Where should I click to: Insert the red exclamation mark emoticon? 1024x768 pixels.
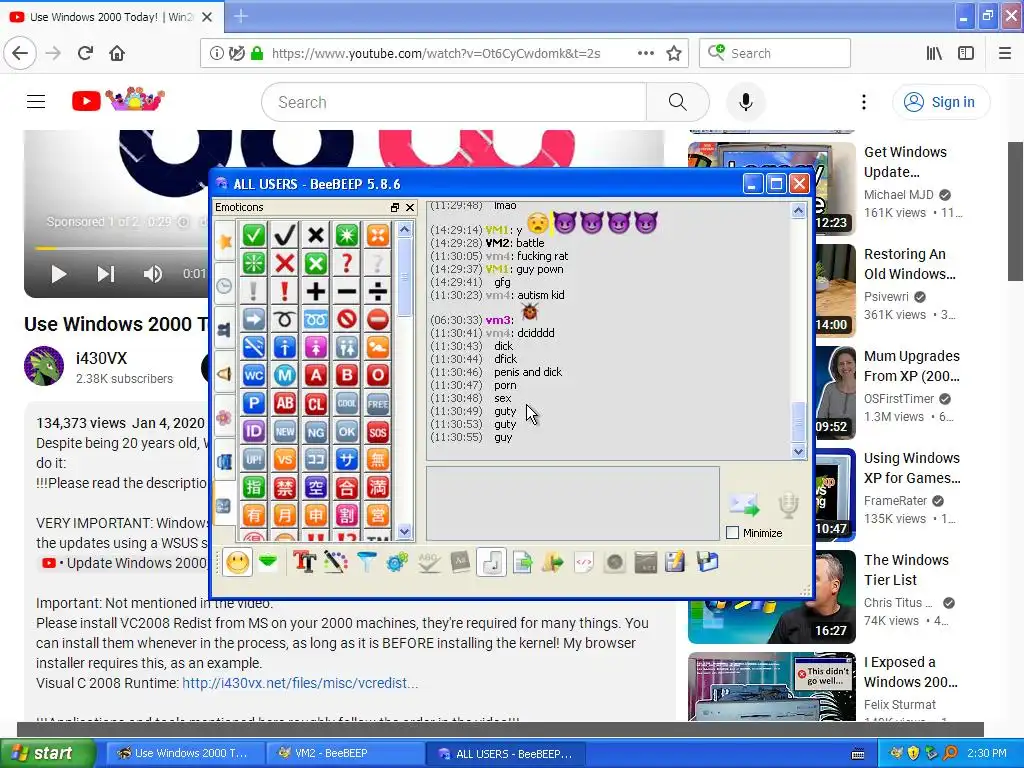point(284,291)
